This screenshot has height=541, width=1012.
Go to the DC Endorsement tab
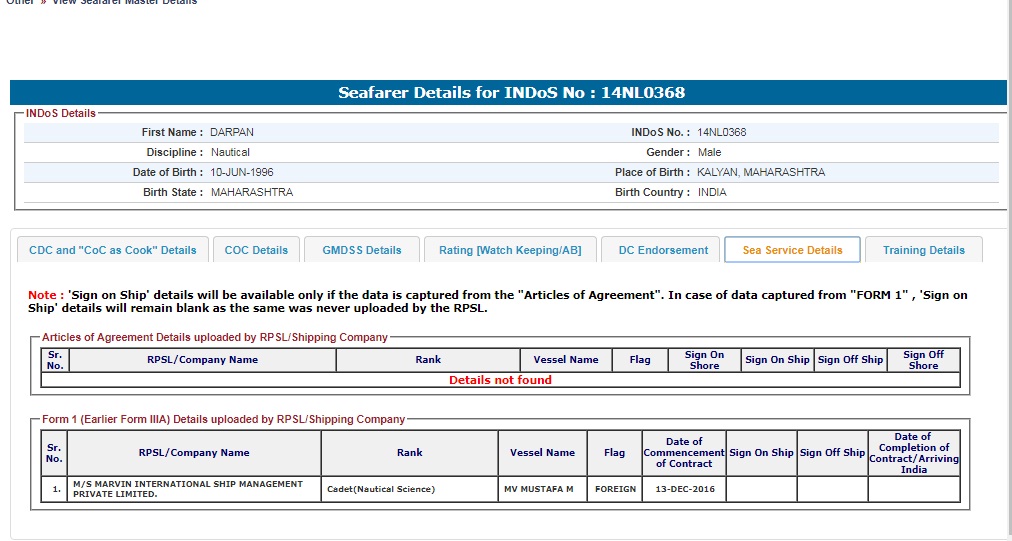point(663,250)
